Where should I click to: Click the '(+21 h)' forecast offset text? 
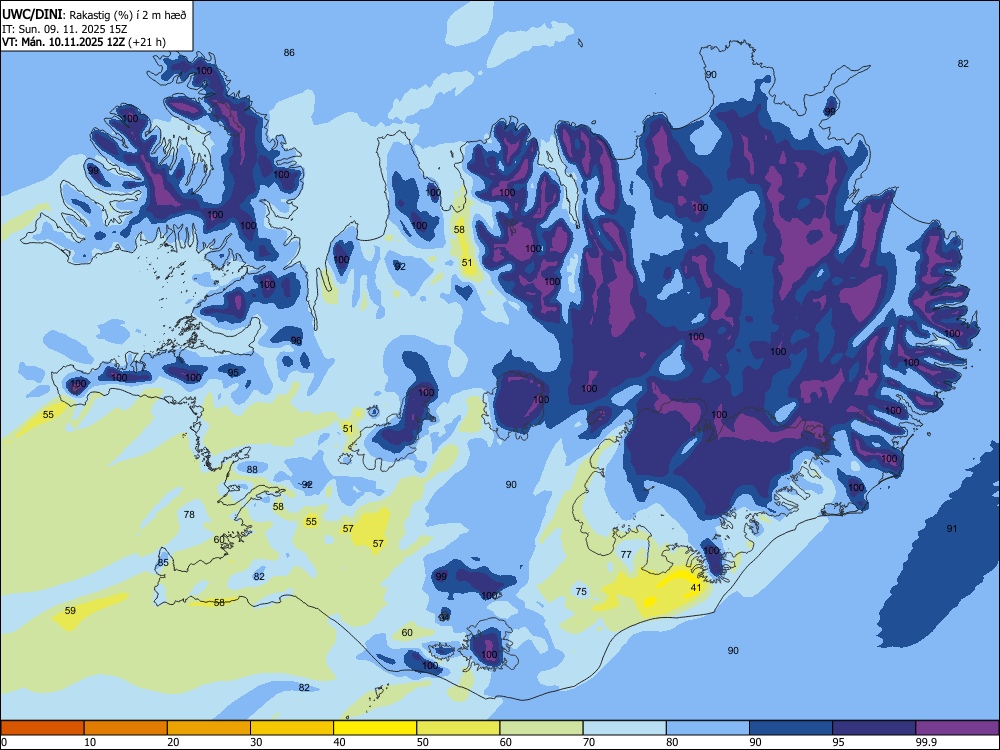(x=147, y=42)
